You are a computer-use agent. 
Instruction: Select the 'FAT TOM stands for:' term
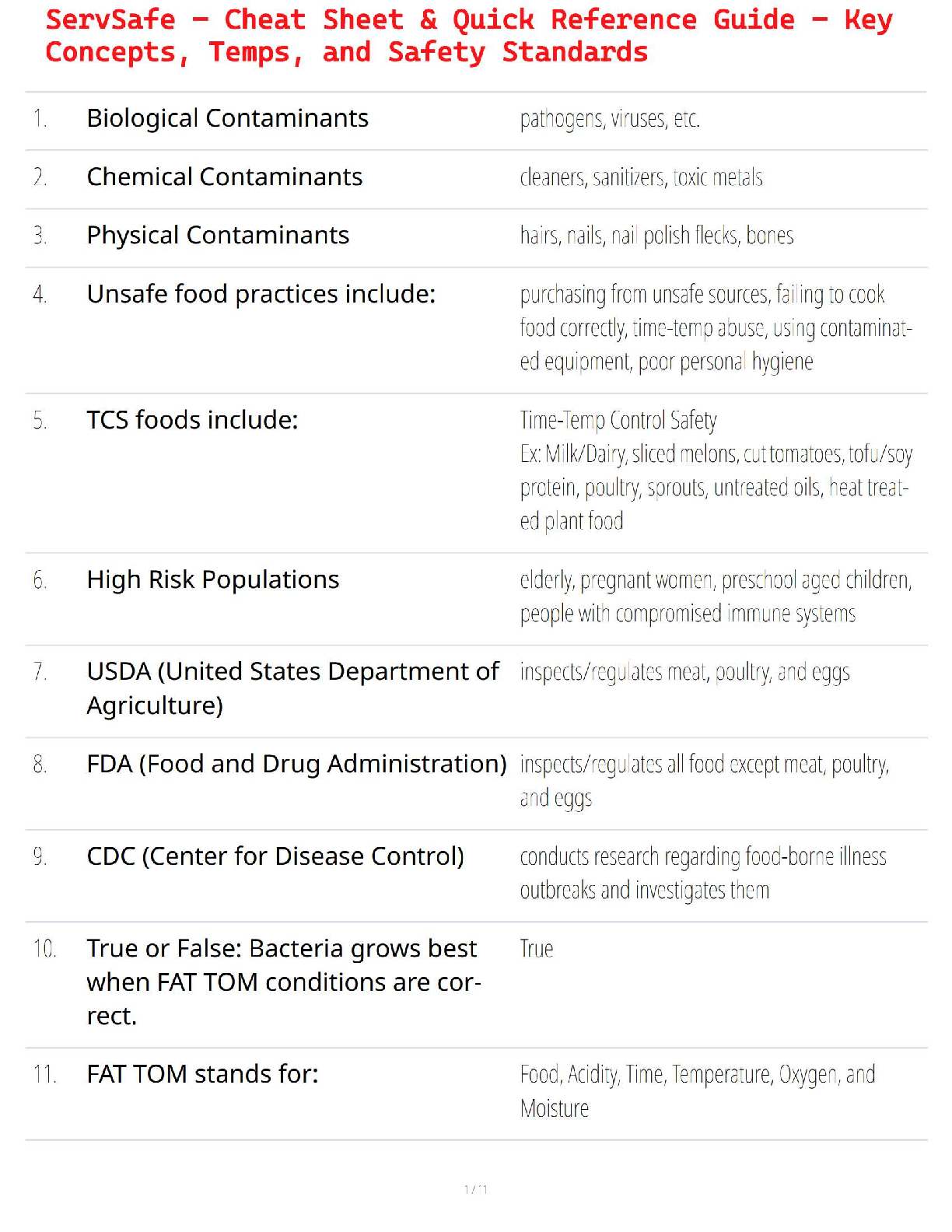coord(202,1075)
